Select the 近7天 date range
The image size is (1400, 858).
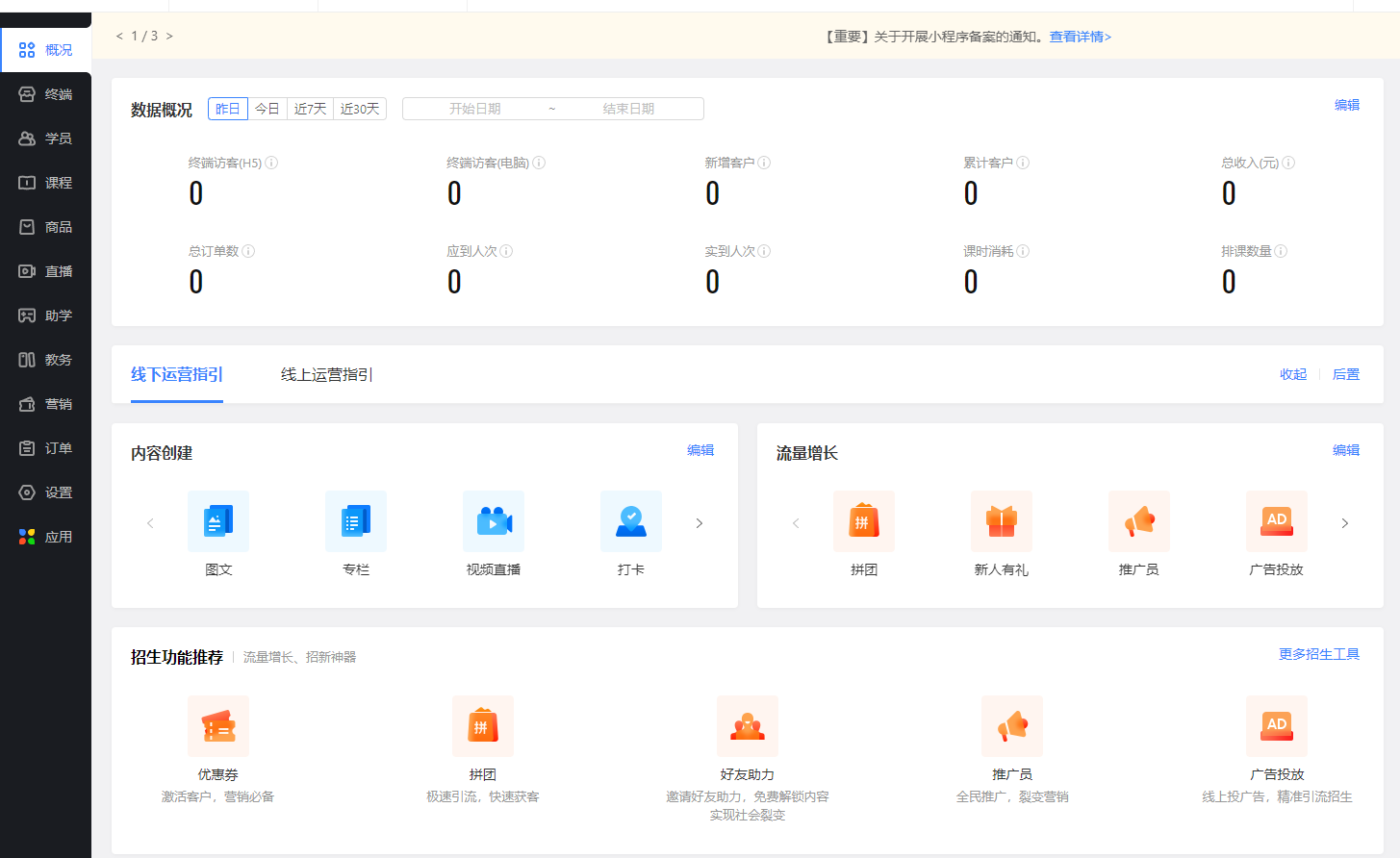click(310, 109)
